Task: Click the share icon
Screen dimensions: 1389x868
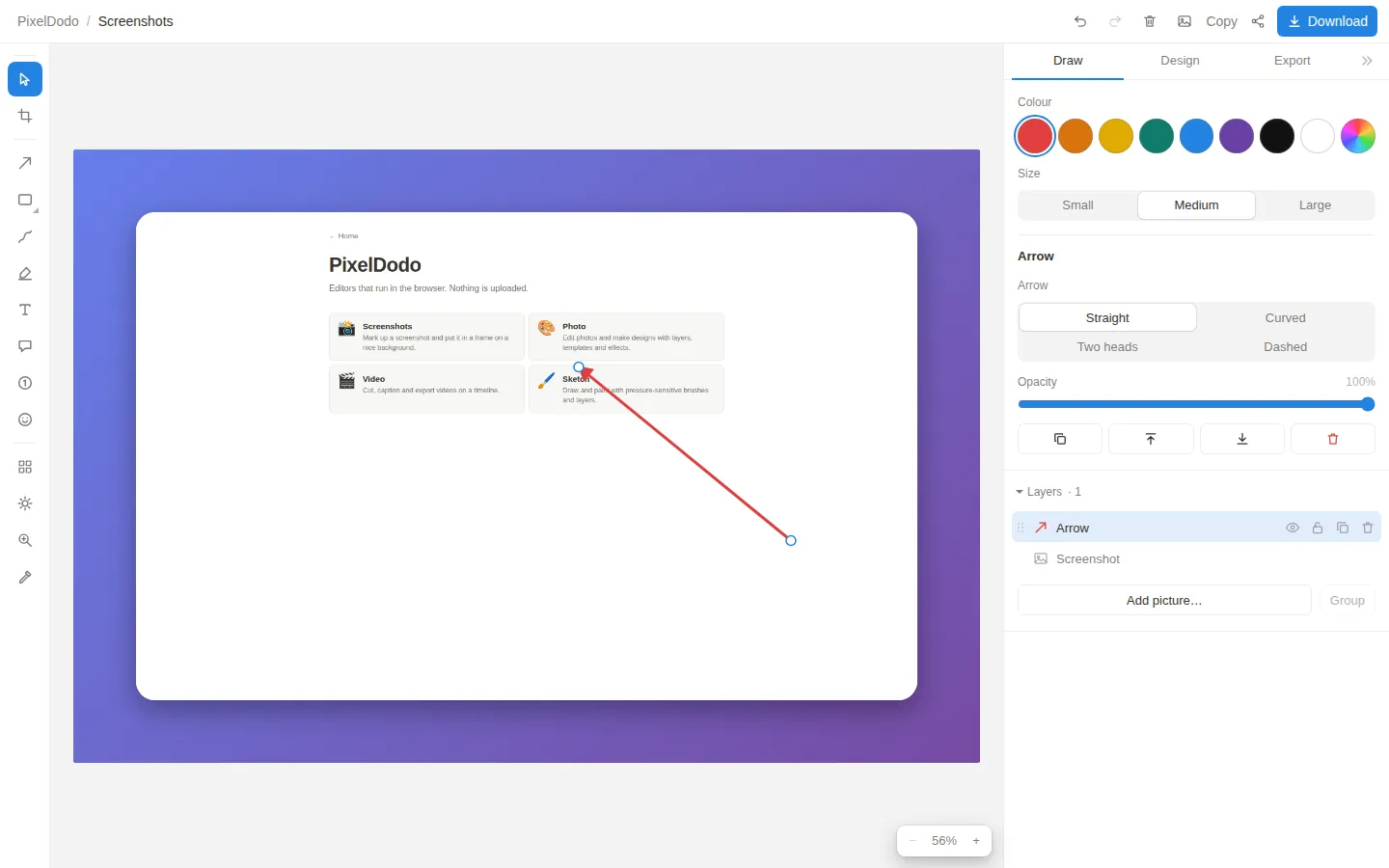Action: [x=1258, y=21]
